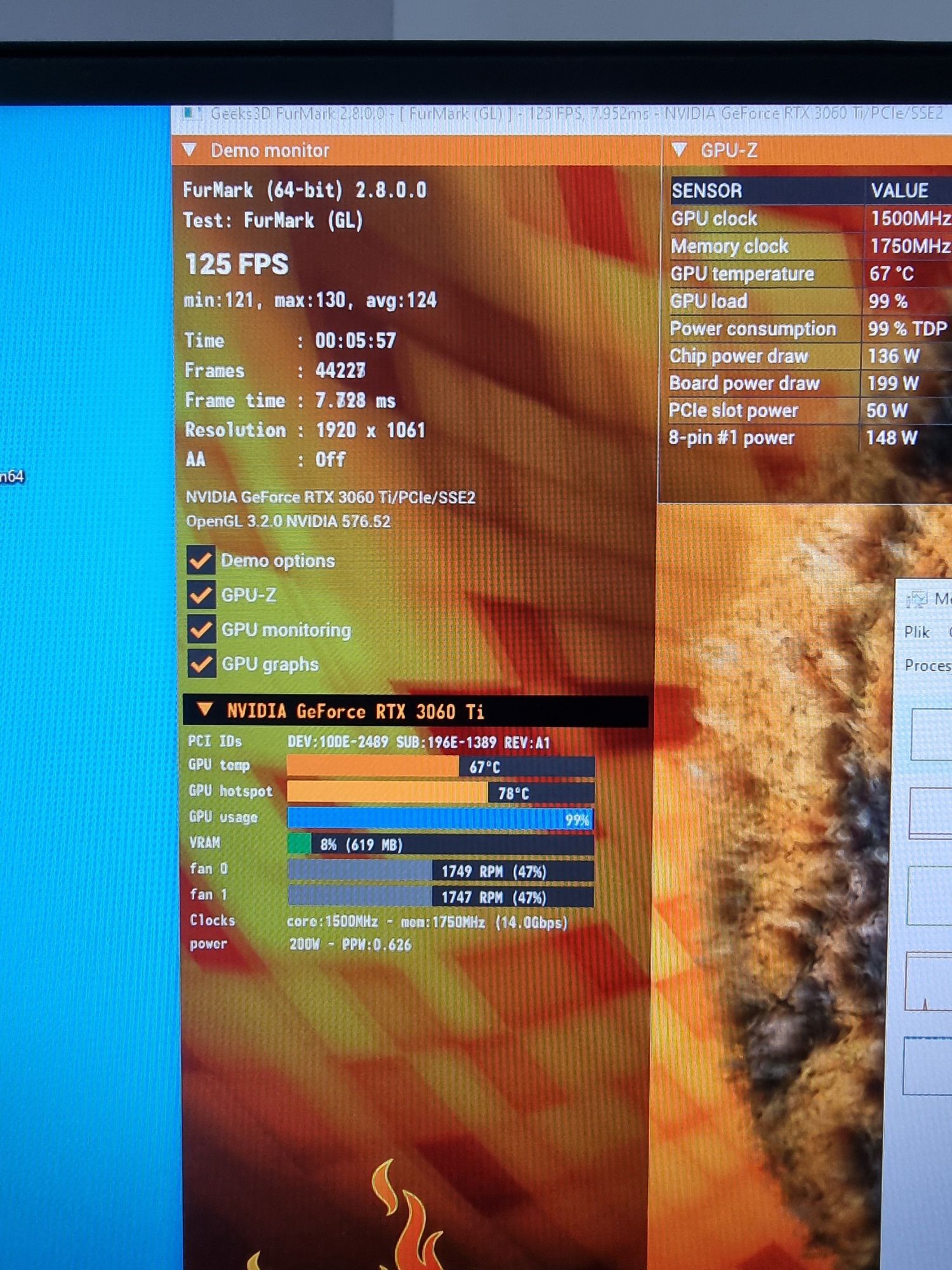Uncheck the GPU monitoring checkbox

click(201, 629)
